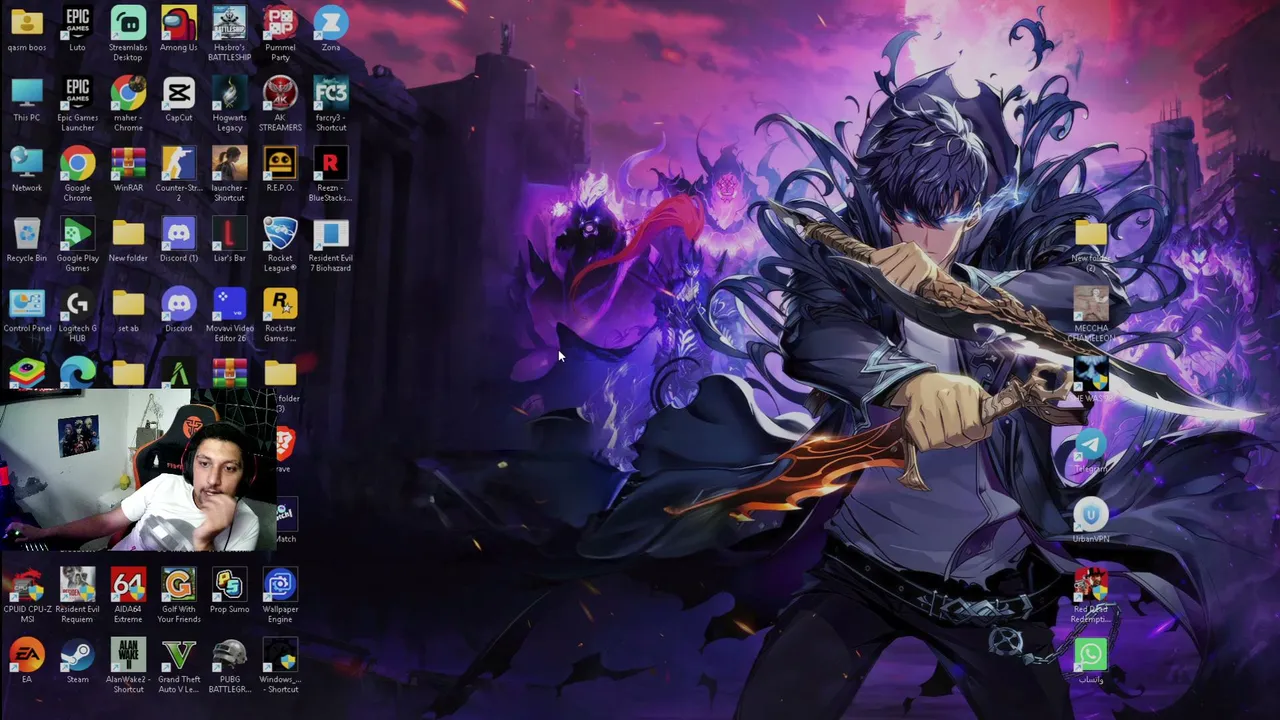The image size is (1280, 720).
Task: Launch the Discord (1) shortcut
Action: click(x=179, y=240)
